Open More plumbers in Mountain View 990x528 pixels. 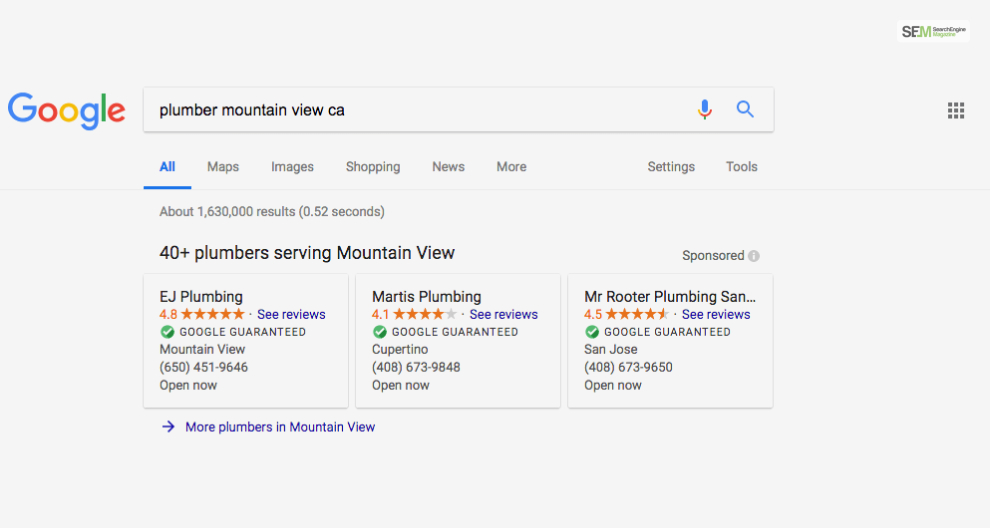[x=280, y=427]
